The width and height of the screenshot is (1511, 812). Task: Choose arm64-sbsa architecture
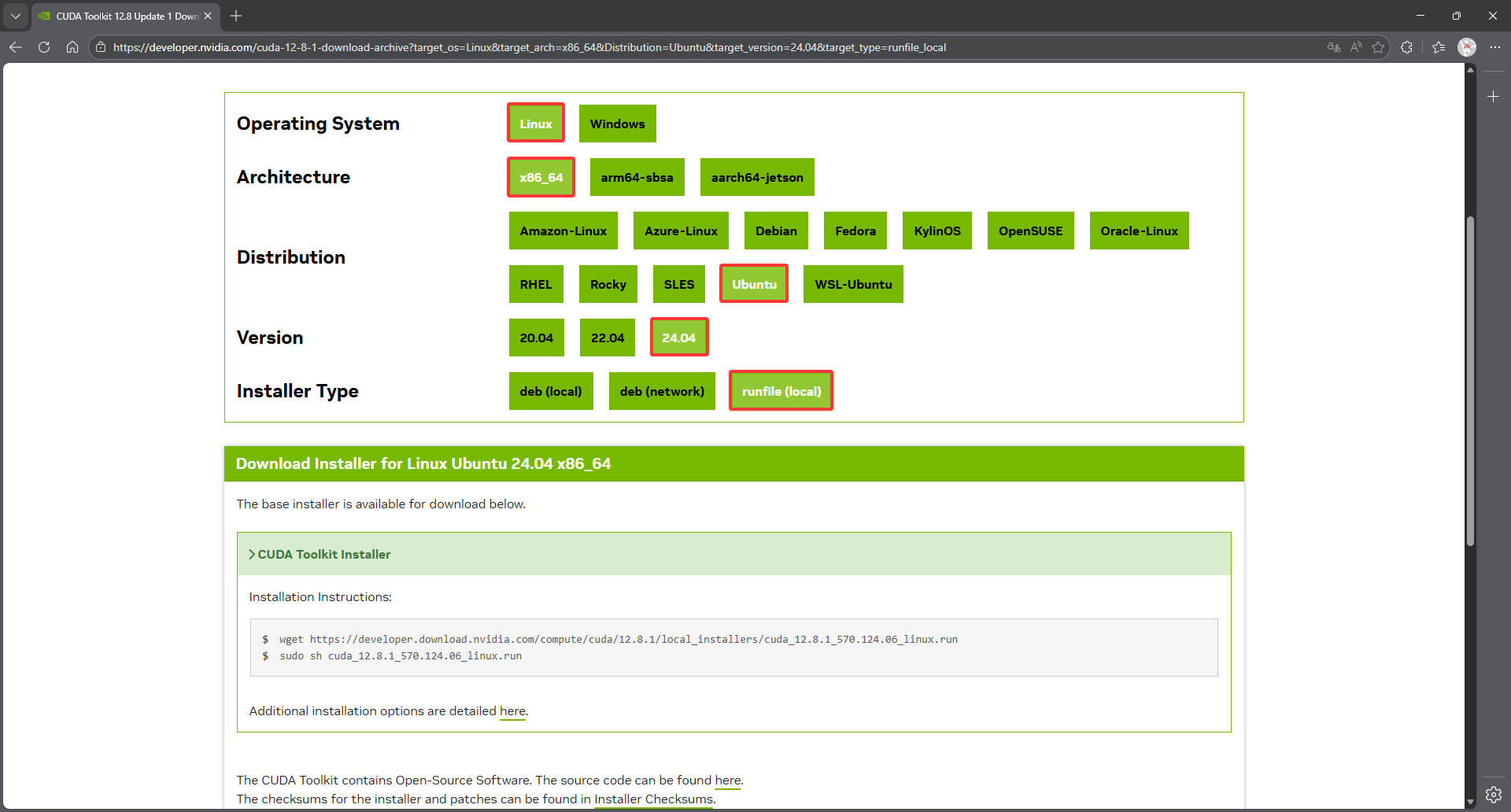tap(637, 178)
